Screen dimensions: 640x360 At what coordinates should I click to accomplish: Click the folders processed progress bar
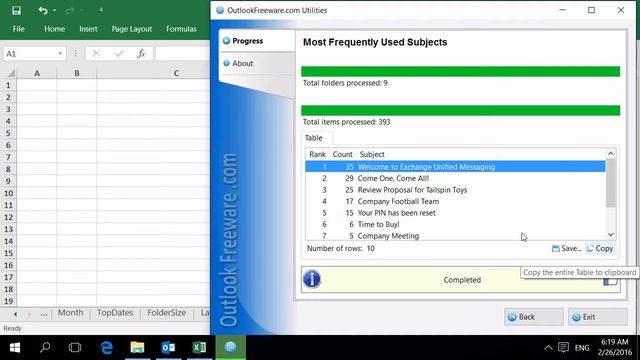tap(460, 71)
